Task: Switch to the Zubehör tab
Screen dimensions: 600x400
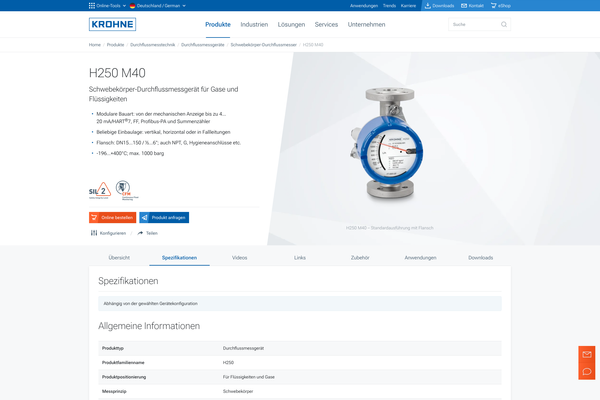Action: click(x=360, y=258)
